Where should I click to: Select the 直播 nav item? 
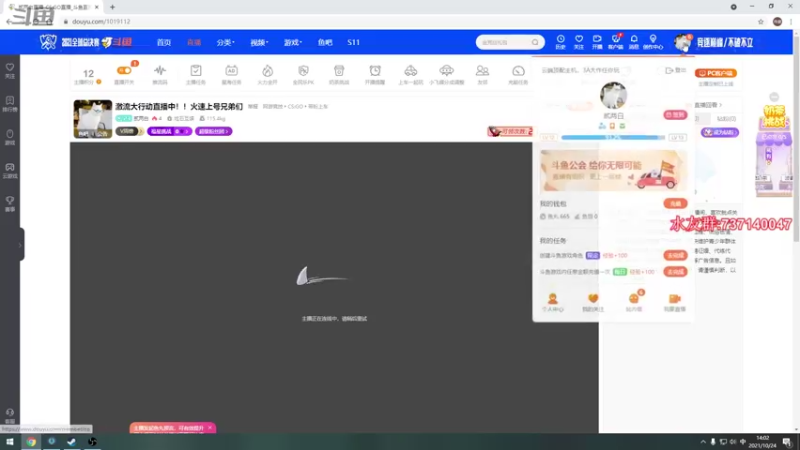coord(194,42)
